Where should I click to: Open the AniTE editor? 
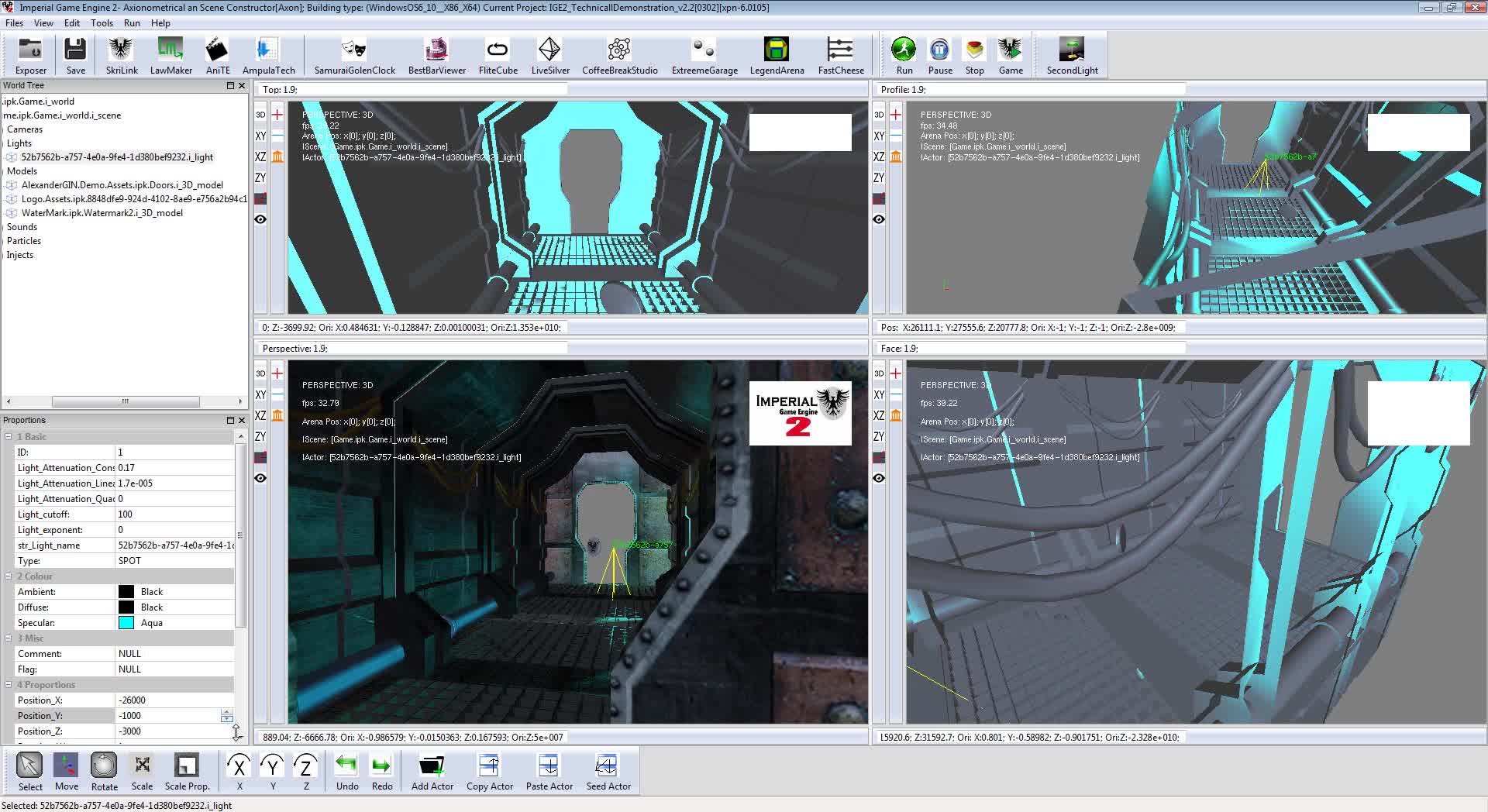[218, 56]
